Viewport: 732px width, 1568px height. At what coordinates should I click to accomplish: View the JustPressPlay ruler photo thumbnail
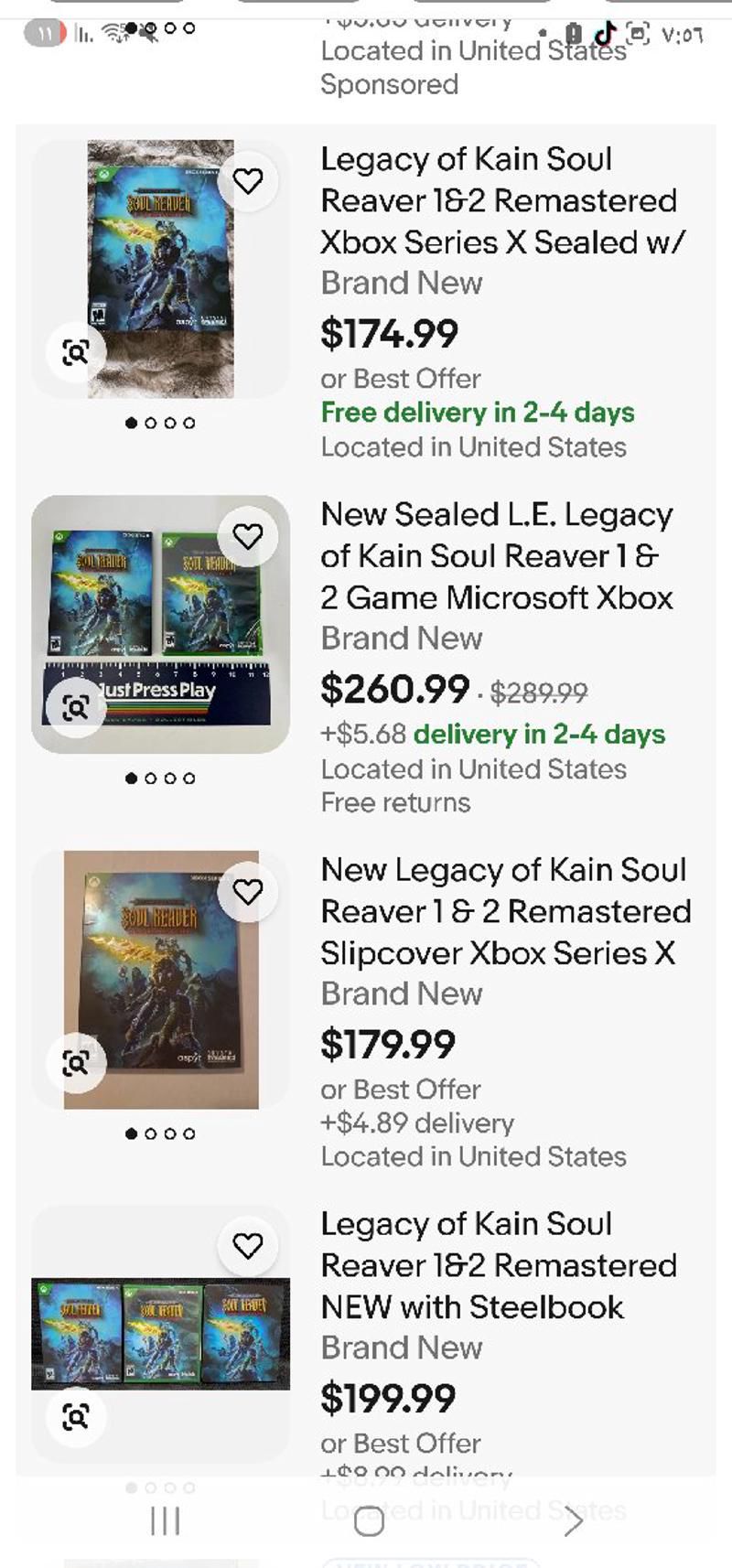click(x=161, y=624)
